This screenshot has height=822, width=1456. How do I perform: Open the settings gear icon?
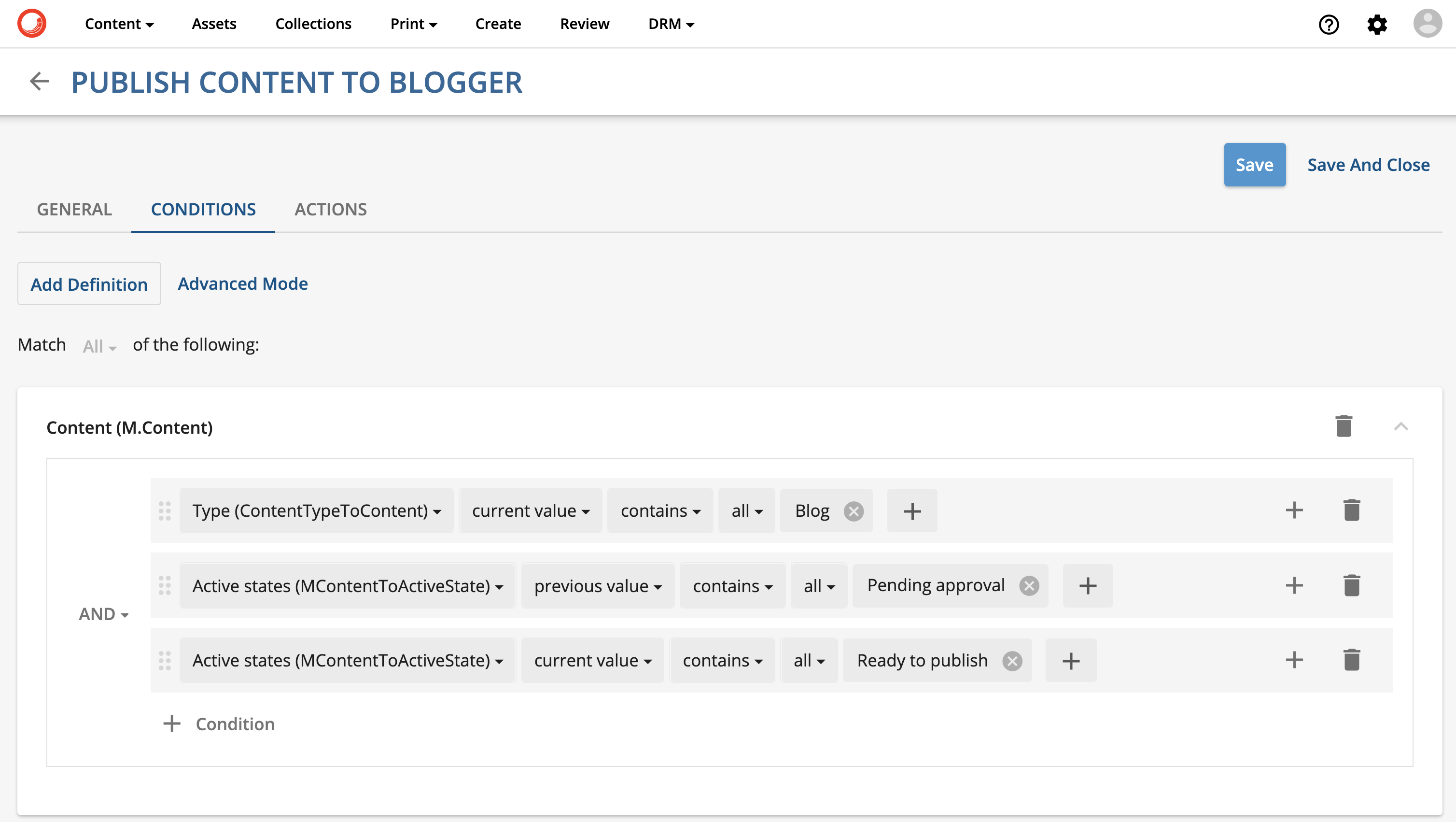[1377, 24]
